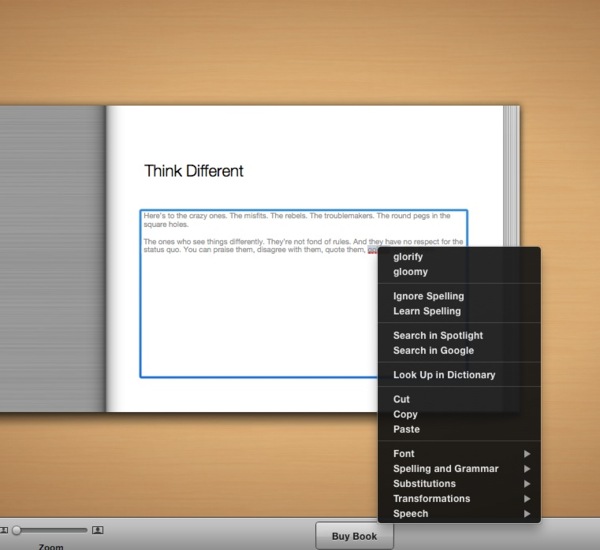
Task: Choose the 'glorify' spelling suggestion
Action: tap(459, 257)
